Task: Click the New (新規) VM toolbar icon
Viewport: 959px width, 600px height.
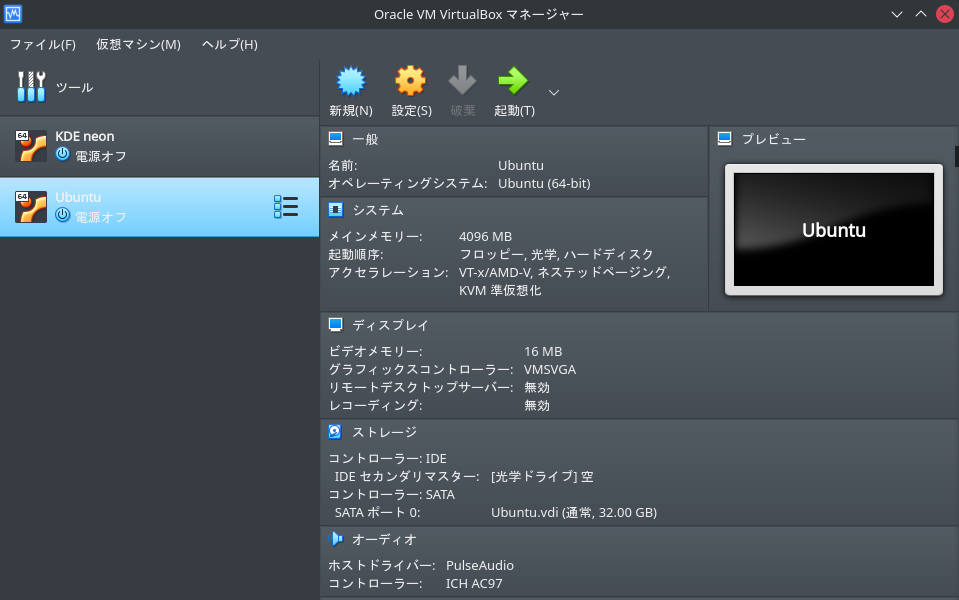Action: (350, 81)
